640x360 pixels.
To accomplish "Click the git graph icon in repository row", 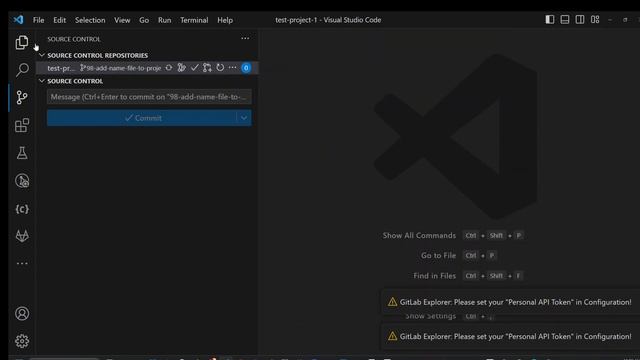I will pyautogui.click(x=182, y=68).
